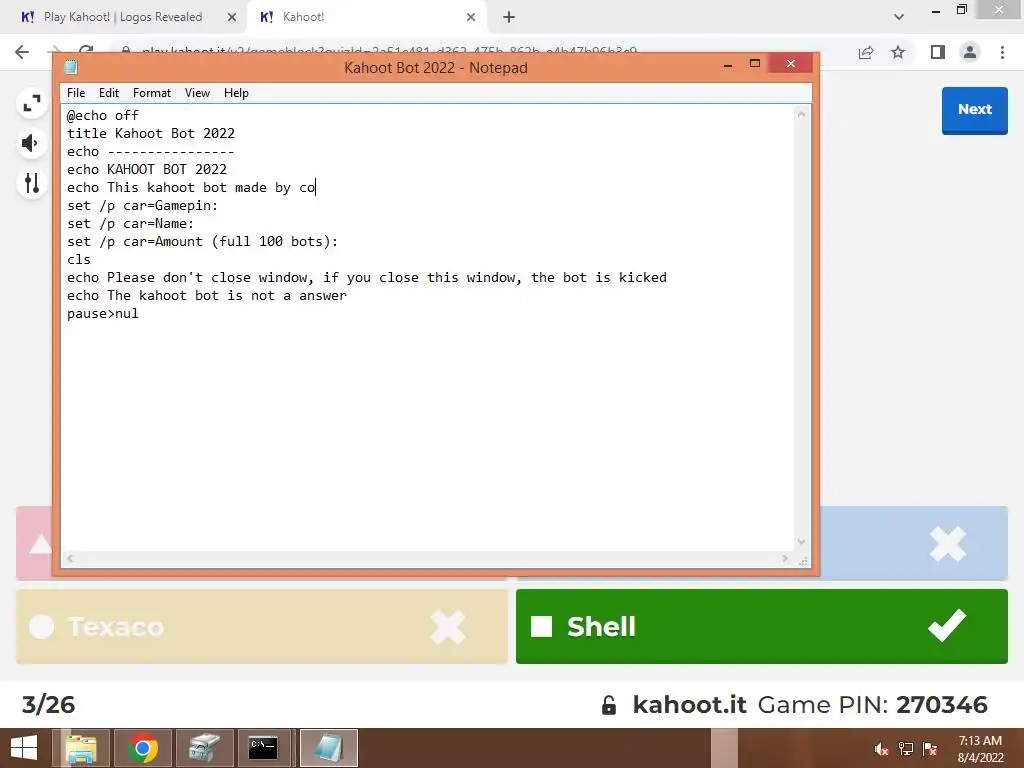Click the 'echo KAHOOT BOT 2022' line
Screen dimensions: 1024x768
pyautogui.click(x=147, y=169)
